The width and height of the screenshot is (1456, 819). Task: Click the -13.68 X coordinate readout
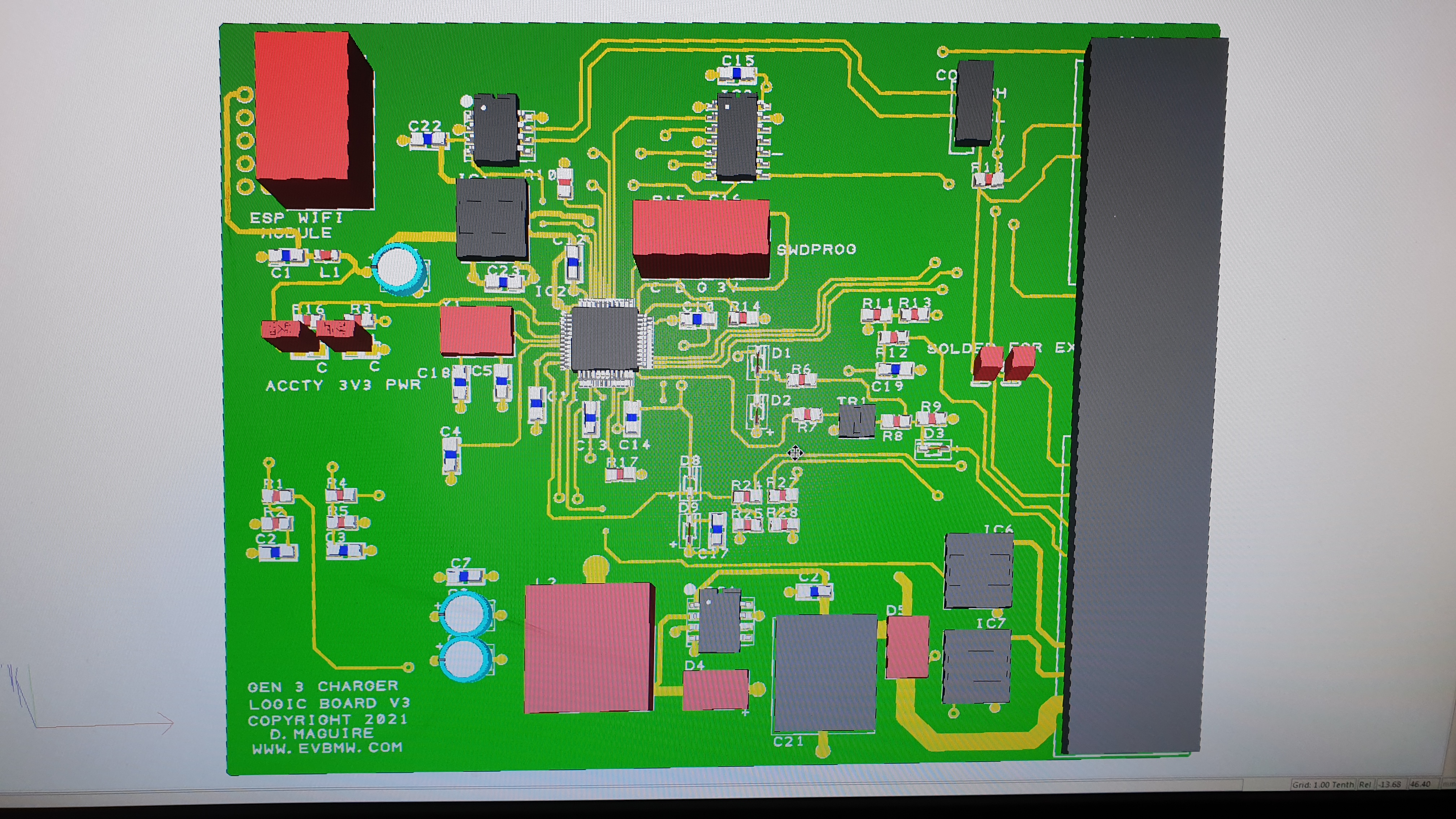click(x=1389, y=785)
